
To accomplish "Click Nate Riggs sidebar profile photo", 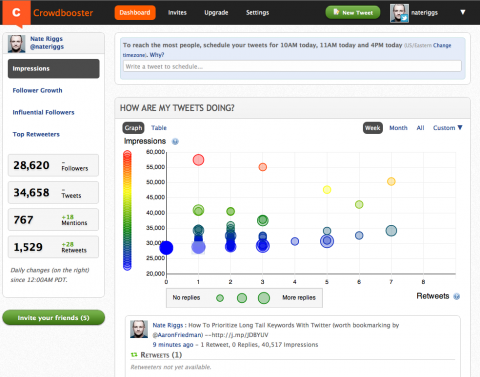I will 16,44.
